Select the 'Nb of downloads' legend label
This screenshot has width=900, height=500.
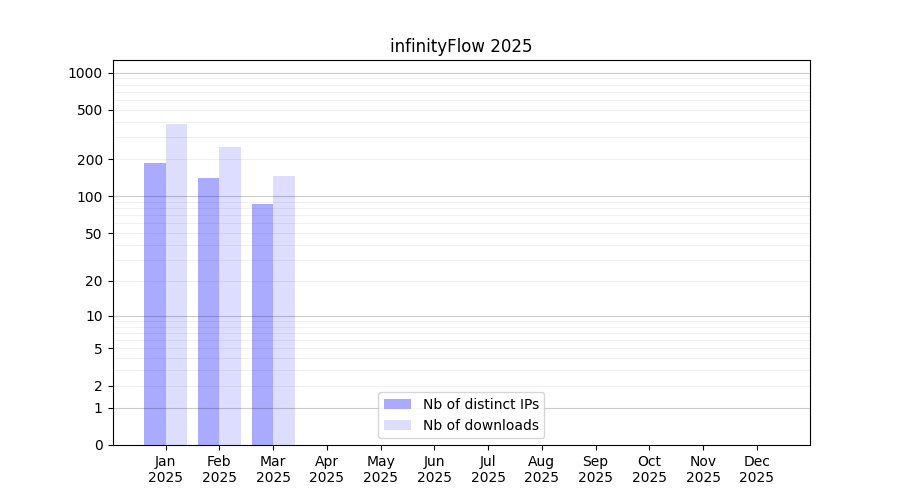(481, 425)
